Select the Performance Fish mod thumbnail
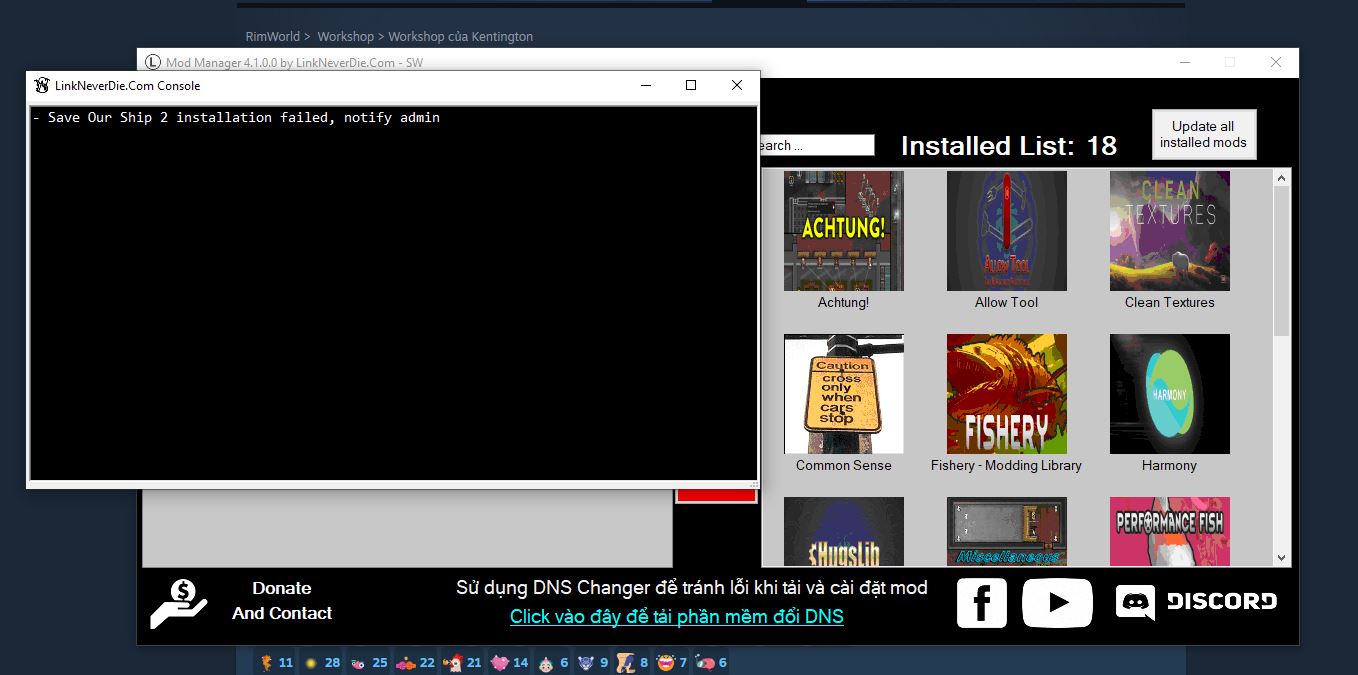Screen dimensions: 1358x675 (x=1169, y=531)
